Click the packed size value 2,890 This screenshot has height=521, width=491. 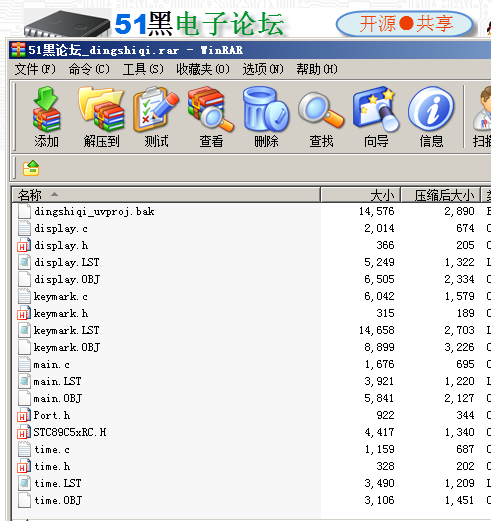click(459, 211)
